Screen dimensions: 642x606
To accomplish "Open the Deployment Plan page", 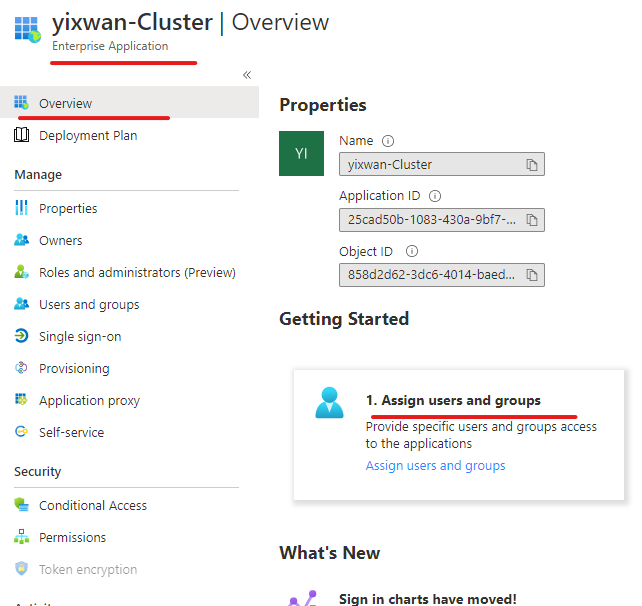I will click(x=88, y=136).
